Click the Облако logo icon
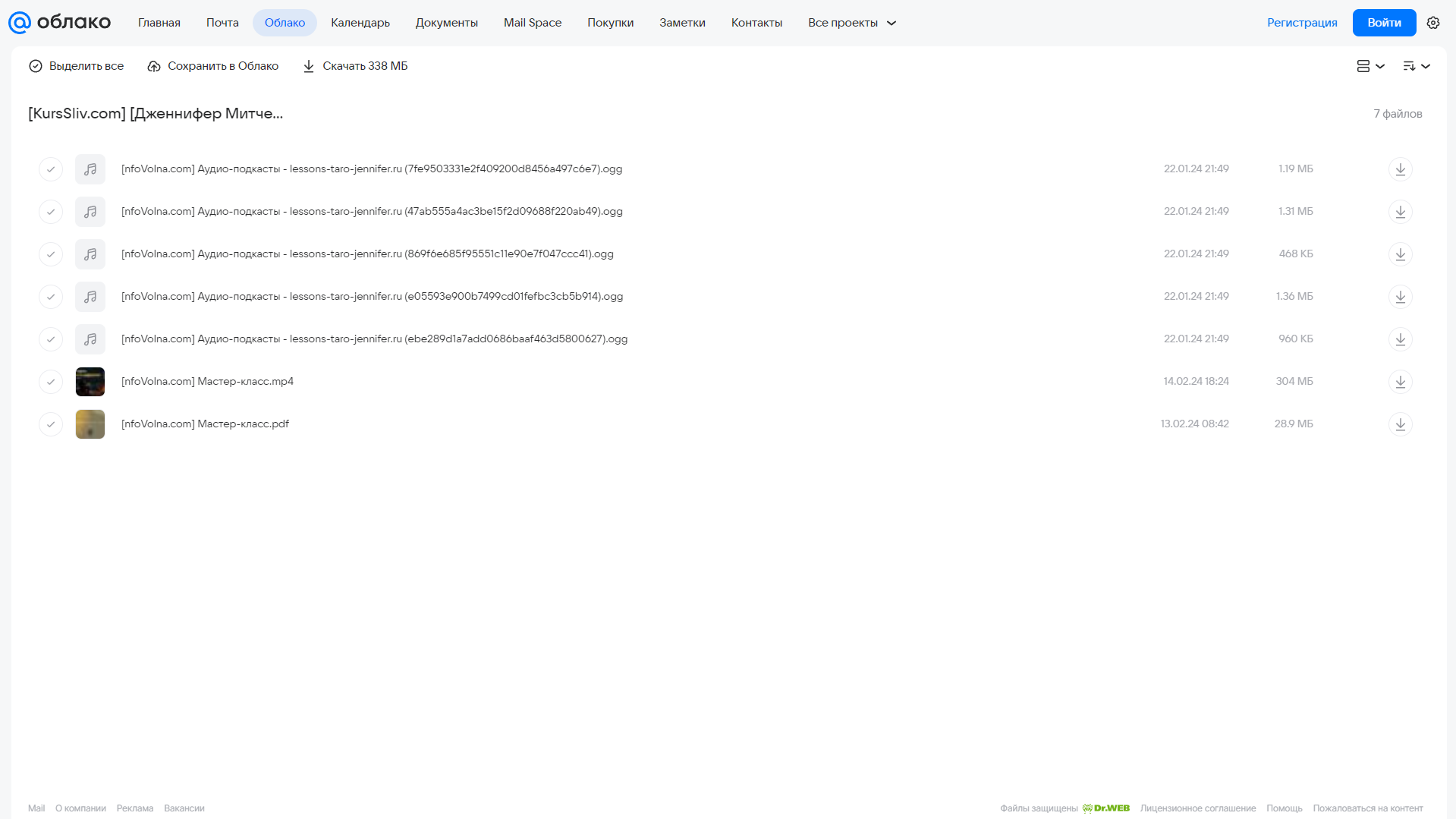Viewport: 1456px width, 819px height. click(20, 23)
